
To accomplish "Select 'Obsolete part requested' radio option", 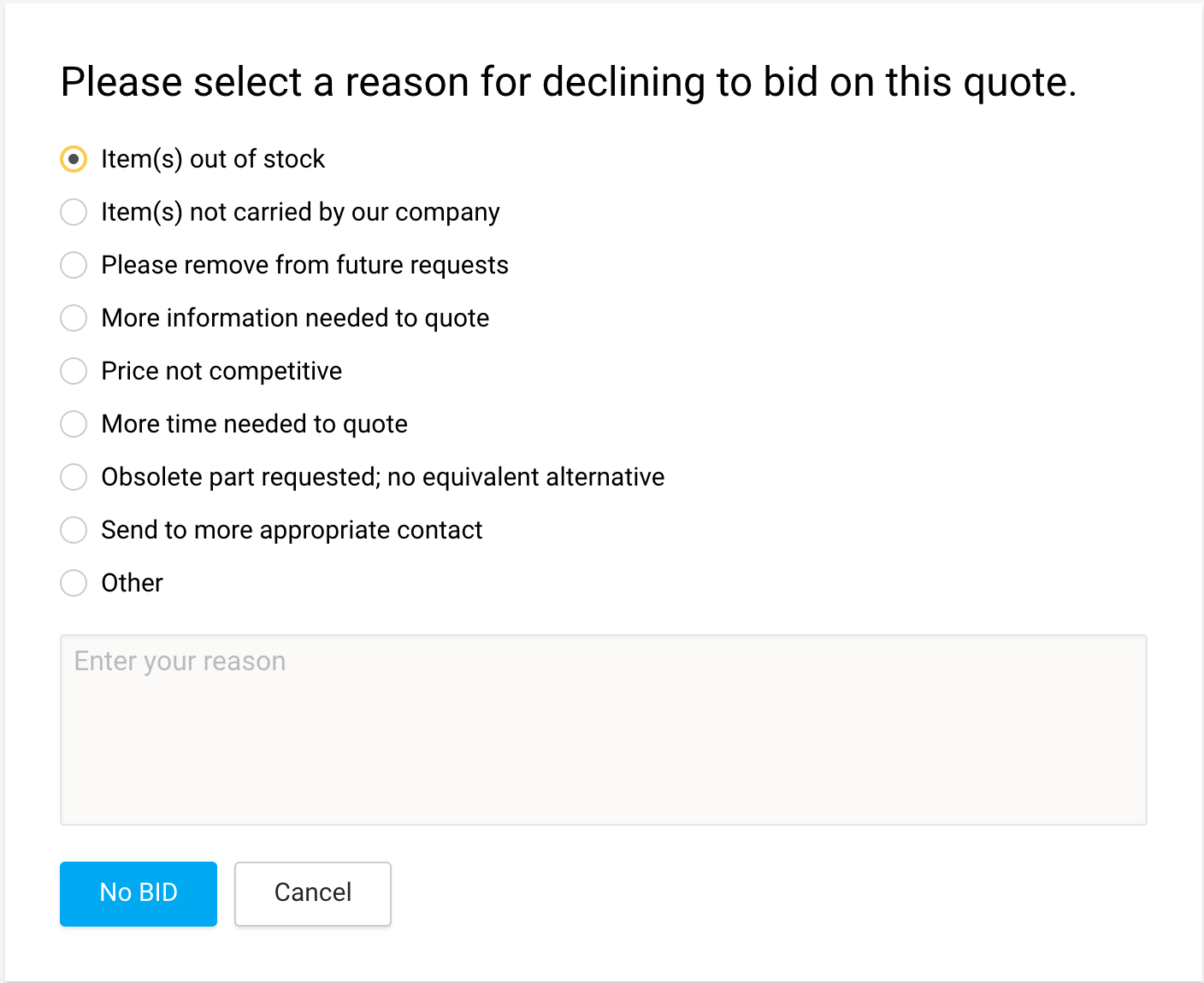I will point(74,477).
